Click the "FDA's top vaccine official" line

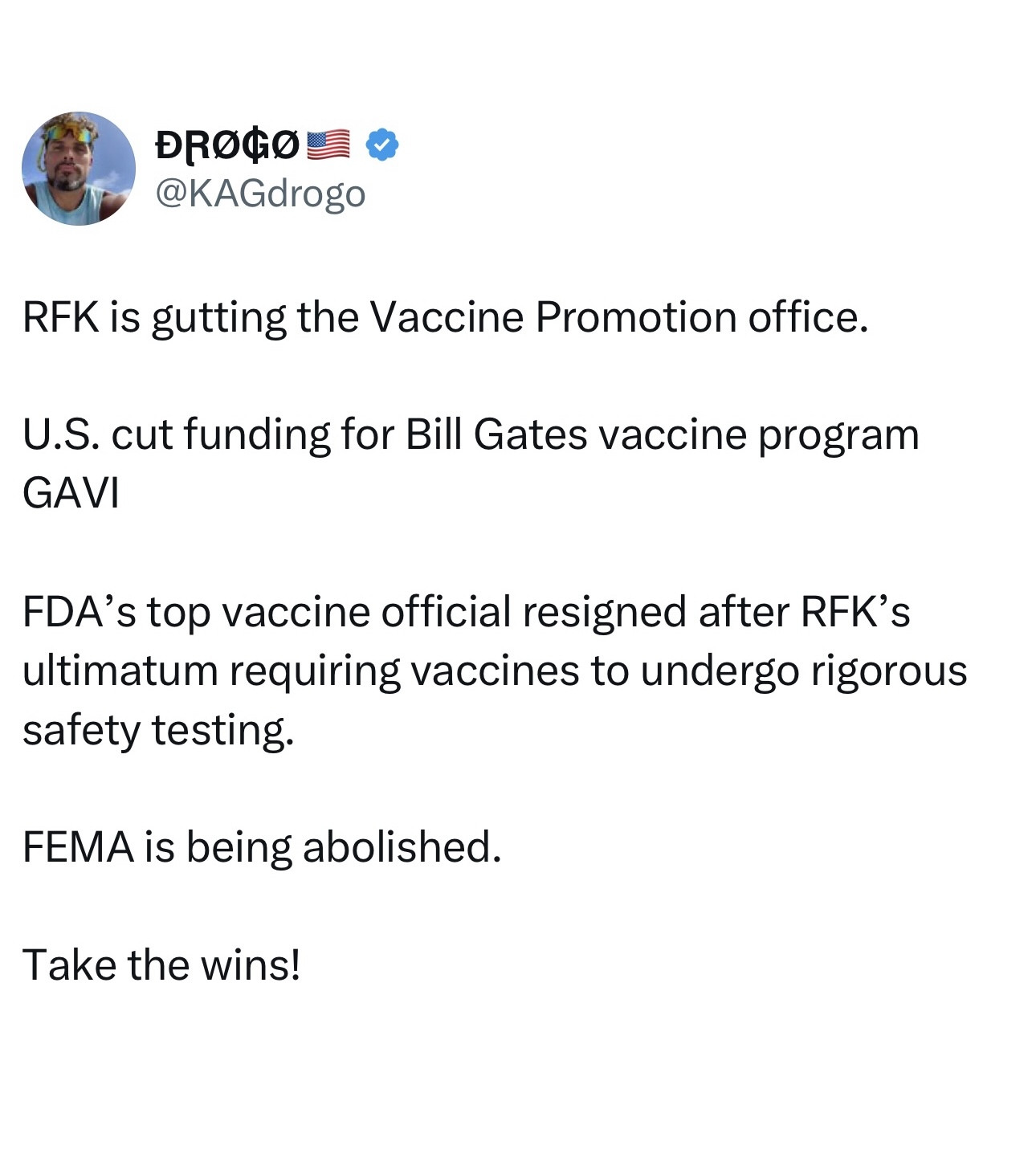click(265, 611)
